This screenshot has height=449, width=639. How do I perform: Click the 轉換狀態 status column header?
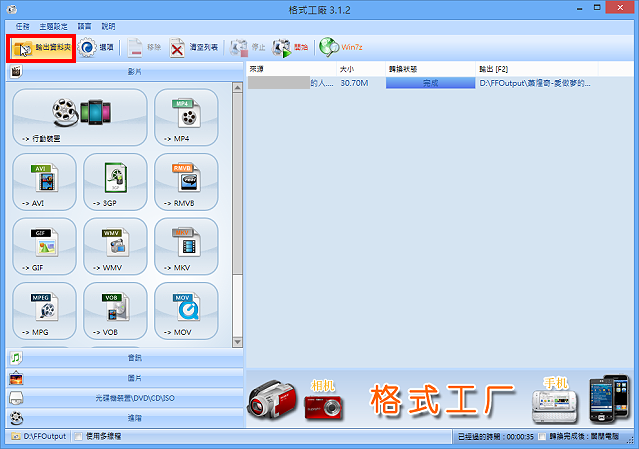pos(430,69)
